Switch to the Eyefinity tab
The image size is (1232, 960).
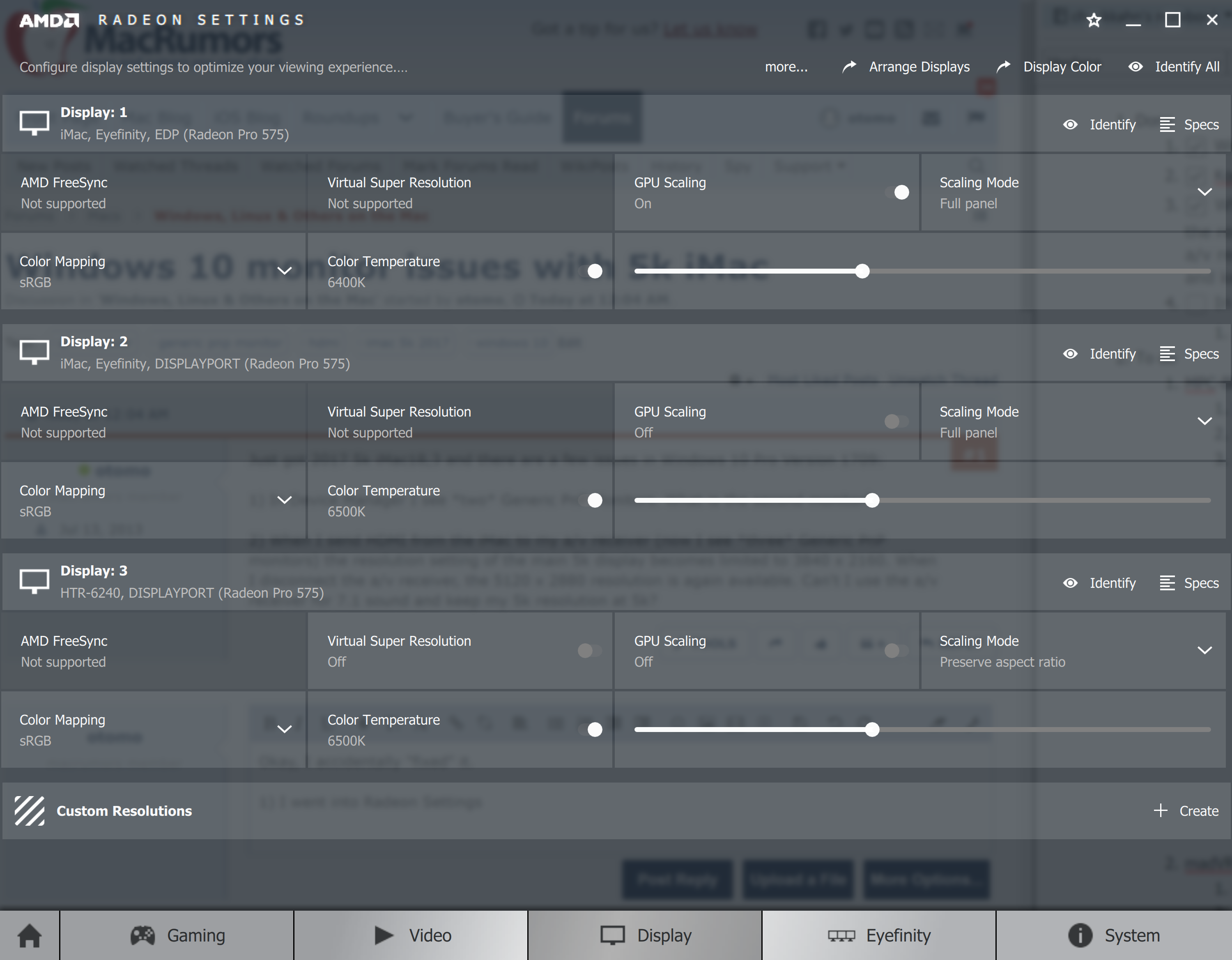point(879,935)
